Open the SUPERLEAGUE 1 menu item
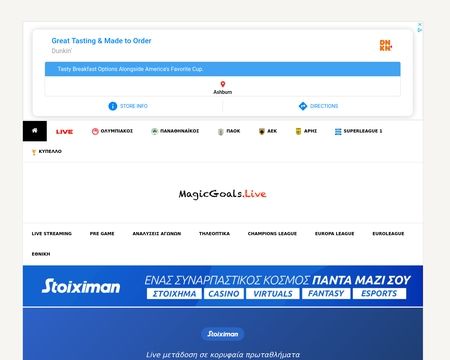Viewport: 450px width, 360px height. click(363, 131)
